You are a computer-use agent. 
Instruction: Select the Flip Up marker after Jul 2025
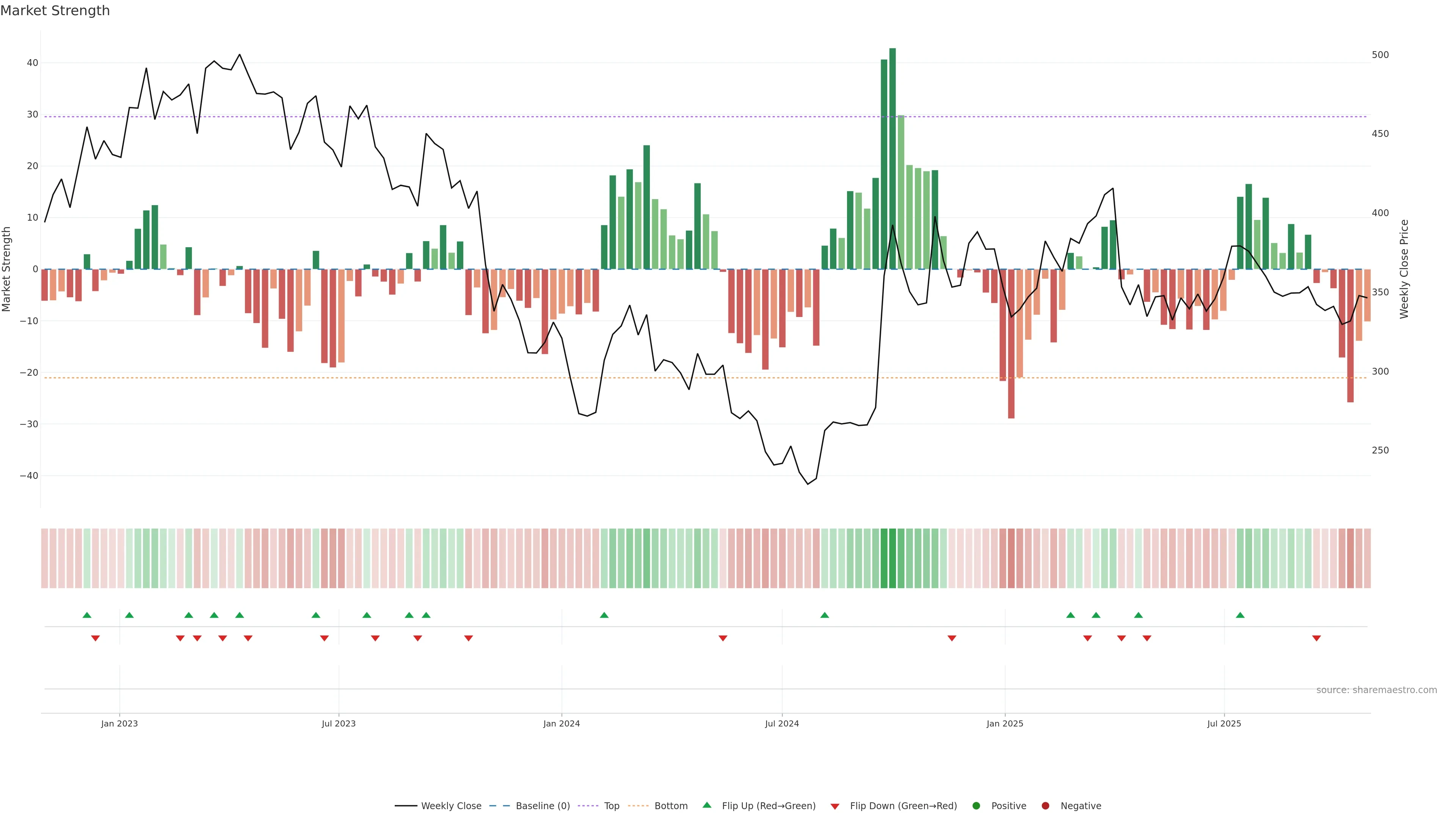[1240, 615]
